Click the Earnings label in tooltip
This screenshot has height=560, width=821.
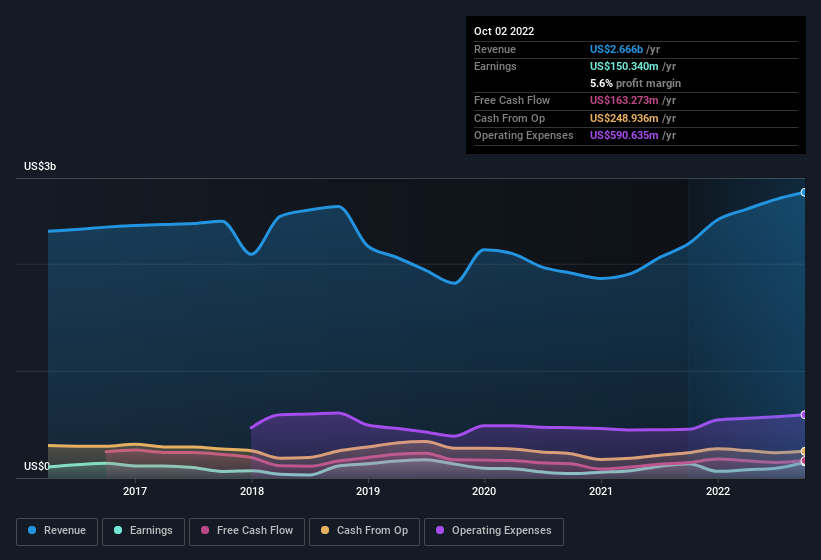tap(495, 66)
